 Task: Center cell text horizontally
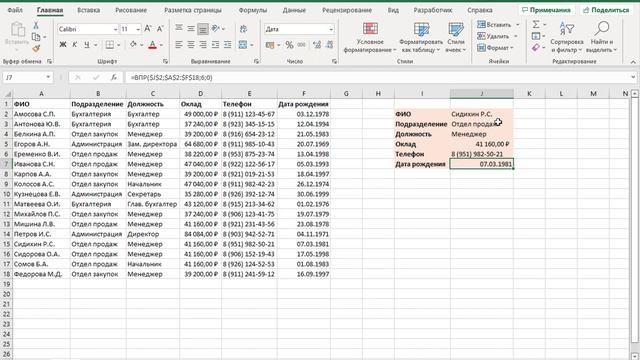[191, 44]
